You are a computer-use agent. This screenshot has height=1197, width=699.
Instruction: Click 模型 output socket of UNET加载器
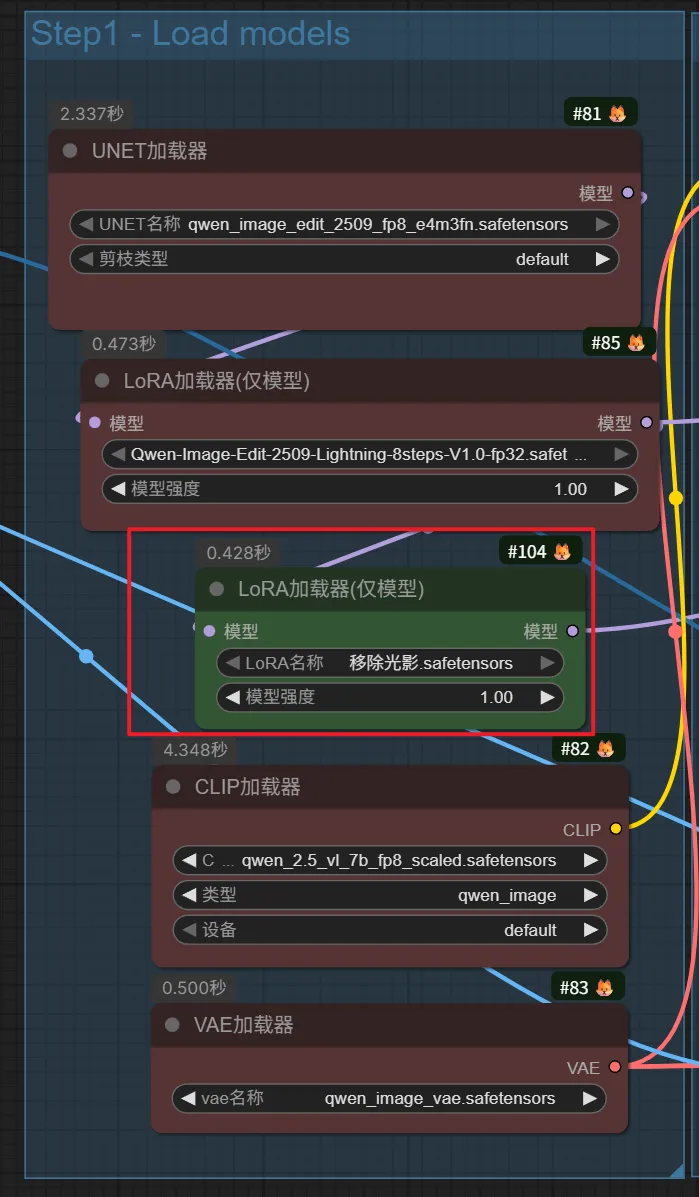(628, 193)
